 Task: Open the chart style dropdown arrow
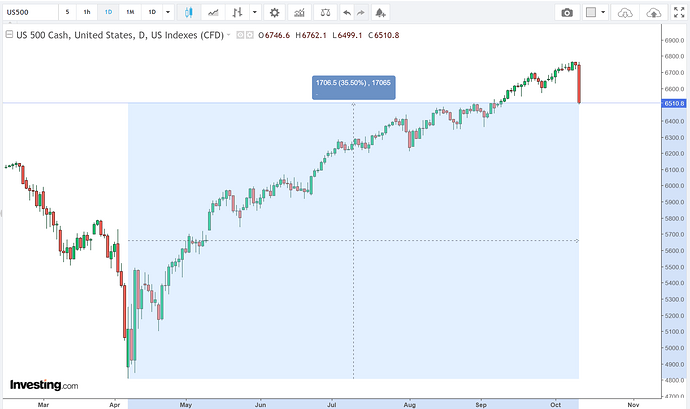(x=255, y=12)
